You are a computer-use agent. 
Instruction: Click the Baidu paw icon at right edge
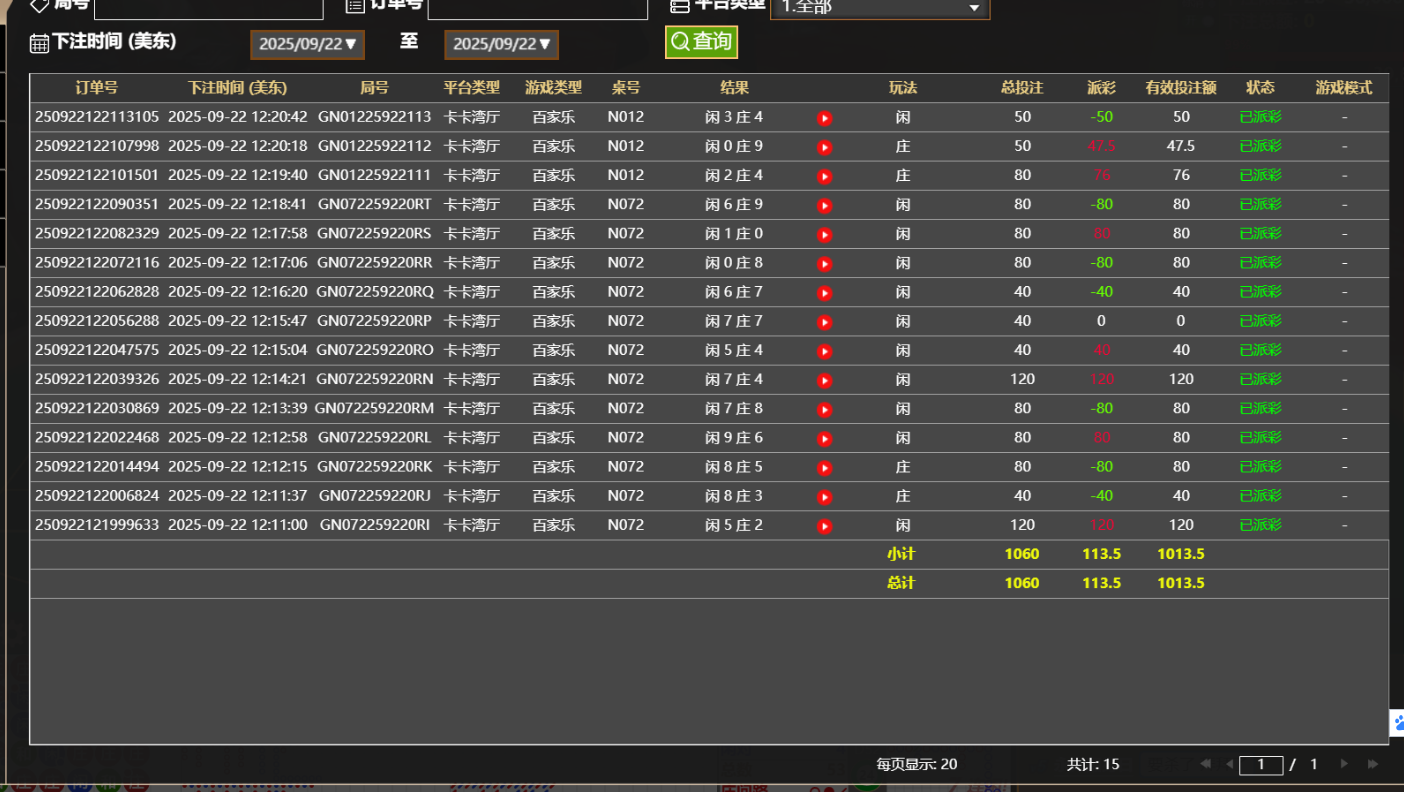1397,723
